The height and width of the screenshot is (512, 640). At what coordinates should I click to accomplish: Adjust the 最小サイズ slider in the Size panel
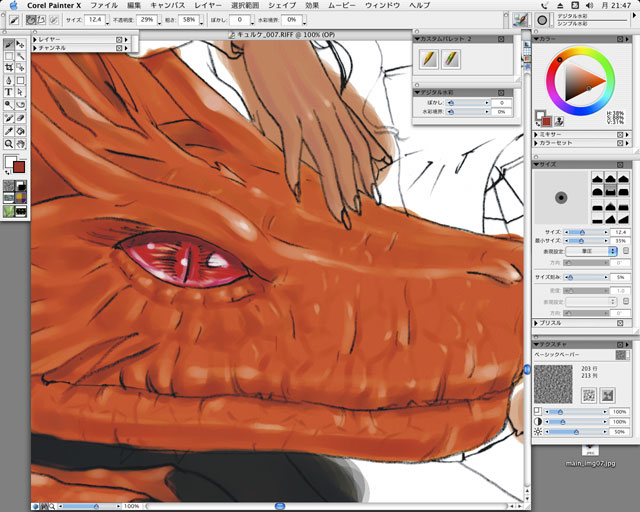click(x=586, y=241)
